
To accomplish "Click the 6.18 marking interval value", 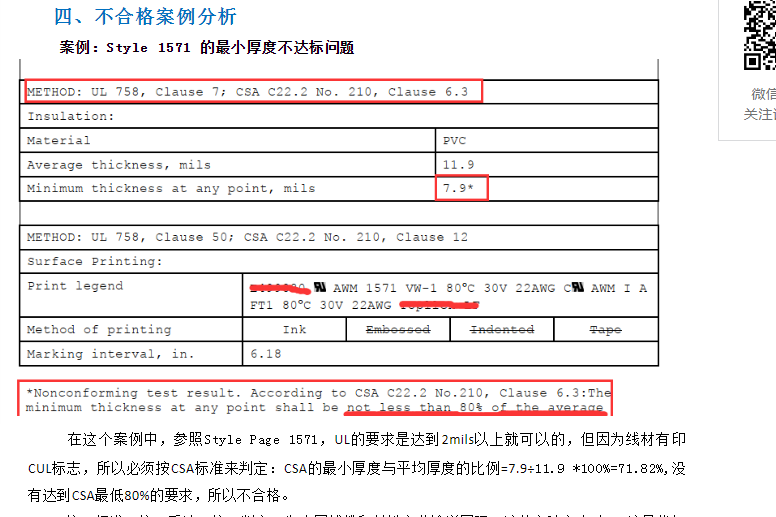I will pyautogui.click(x=267, y=354).
